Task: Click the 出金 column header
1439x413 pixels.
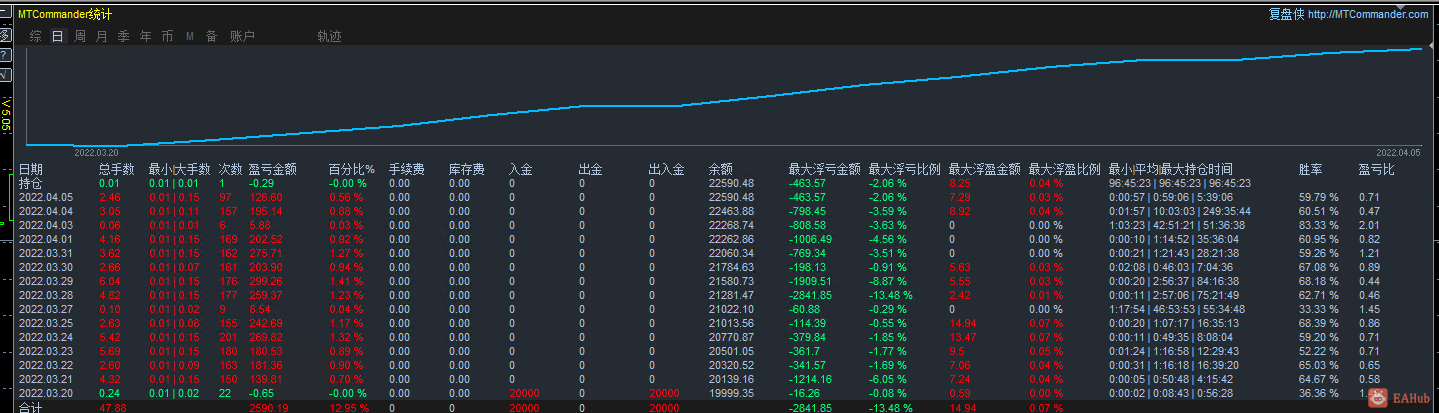Action: click(591, 170)
